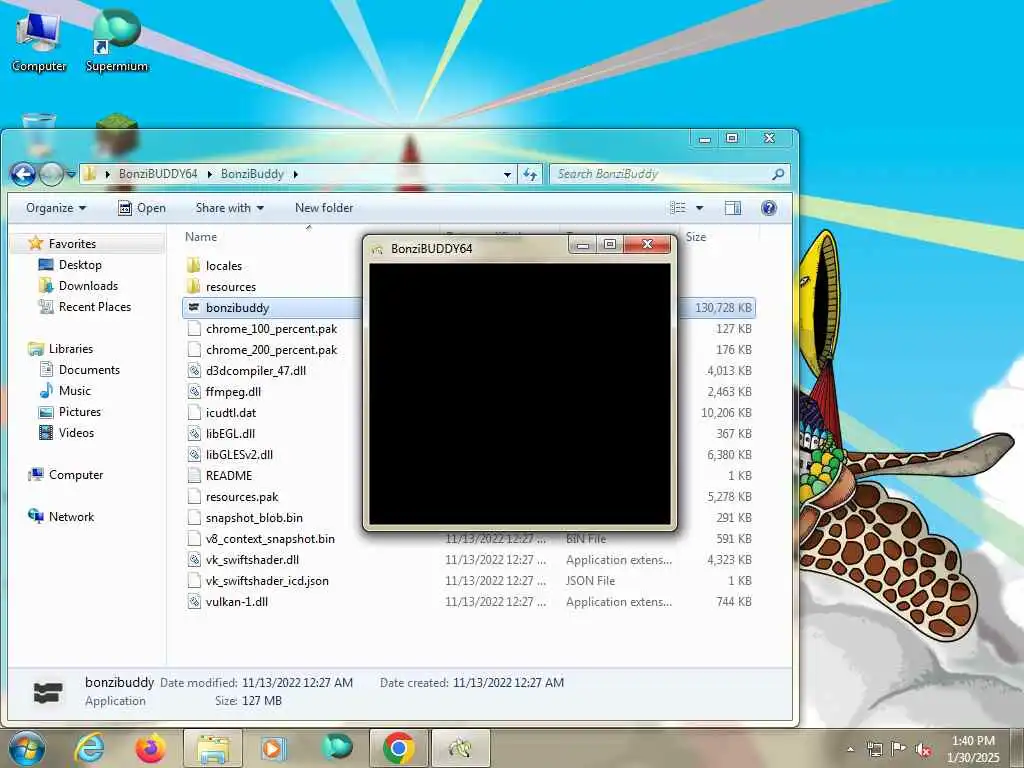Open the recent pages dropdown arrow
1024x768 pixels.
(x=71, y=174)
